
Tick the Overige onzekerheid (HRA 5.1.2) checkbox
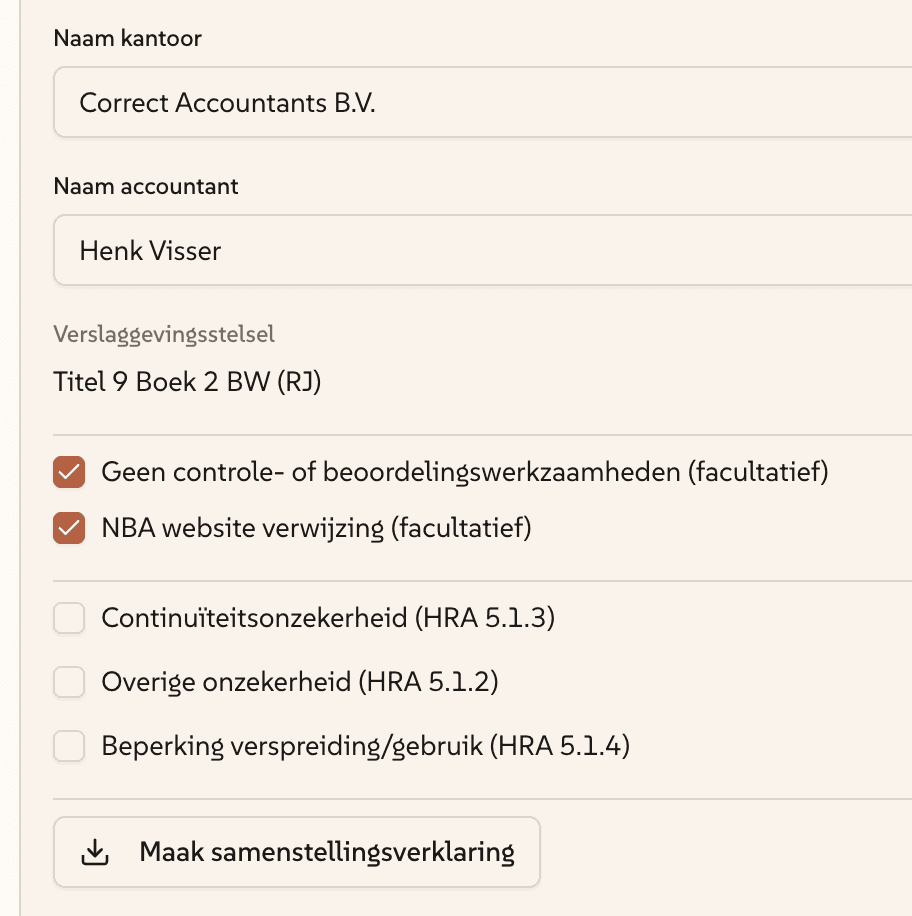click(x=69, y=682)
